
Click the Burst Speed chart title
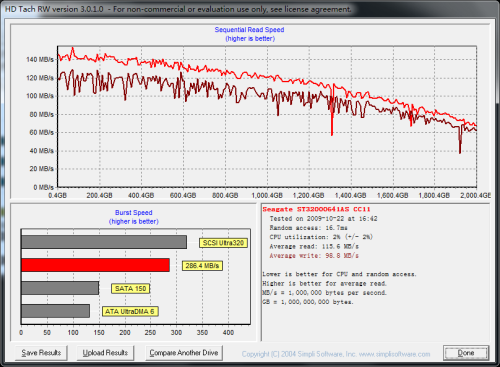click(134, 213)
